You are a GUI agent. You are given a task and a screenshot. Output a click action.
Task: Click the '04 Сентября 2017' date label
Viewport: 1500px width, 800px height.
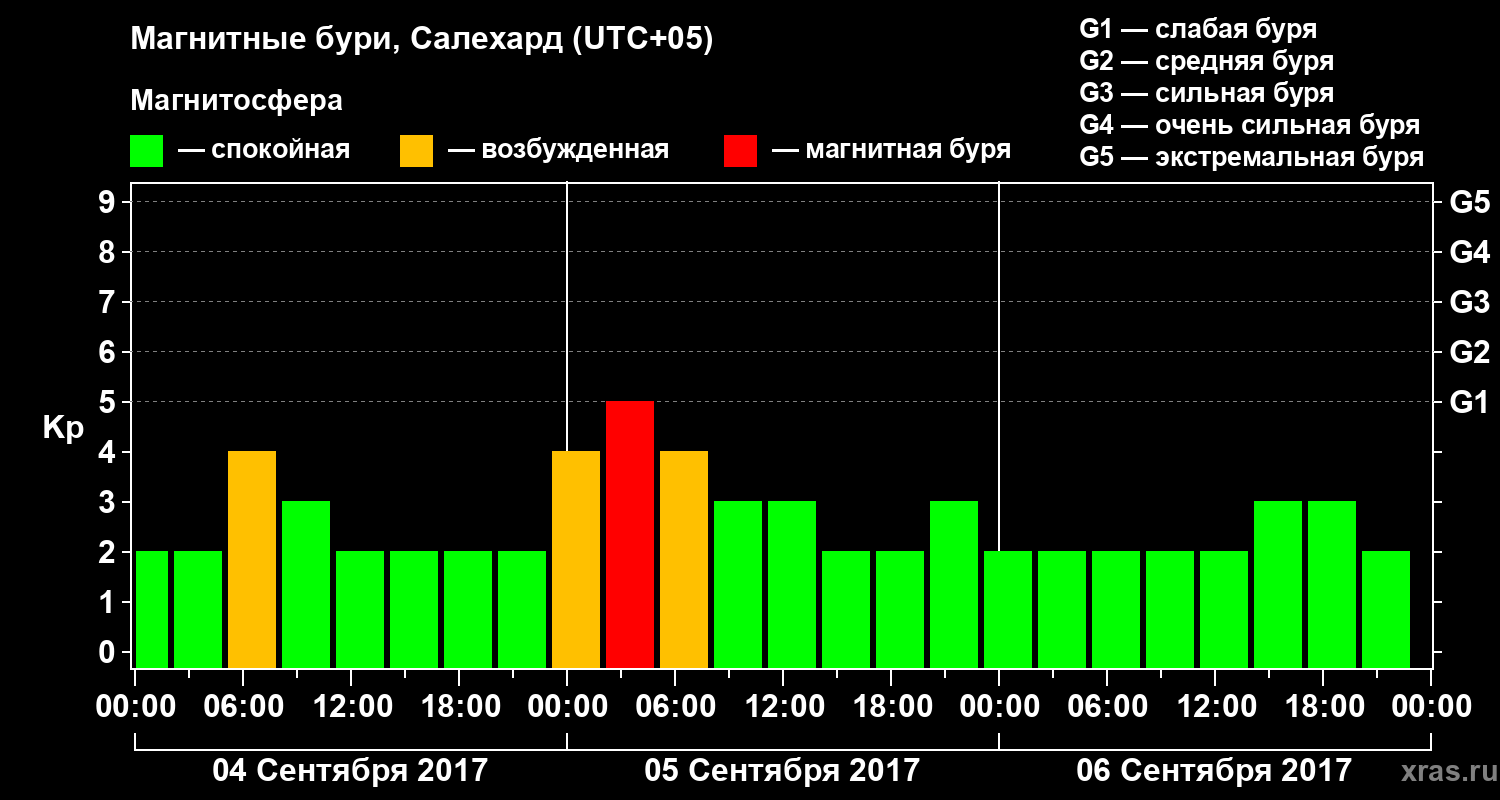click(350, 770)
